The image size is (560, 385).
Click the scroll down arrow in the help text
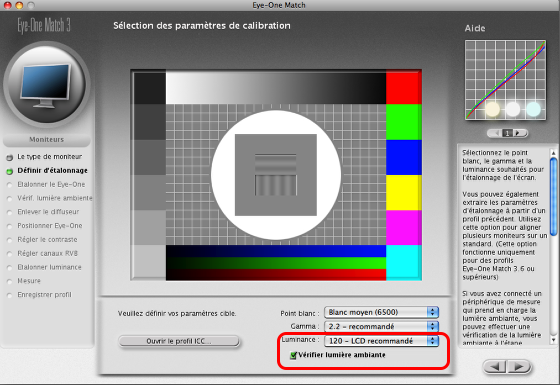point(554,340)
